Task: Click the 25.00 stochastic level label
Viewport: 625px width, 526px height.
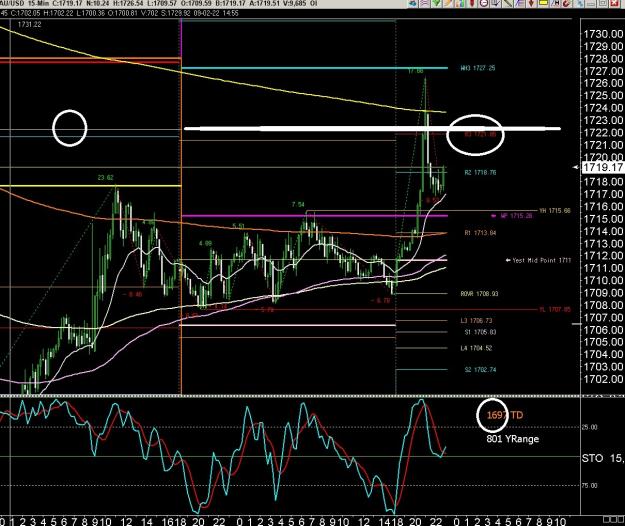Action: coord(590,427)
